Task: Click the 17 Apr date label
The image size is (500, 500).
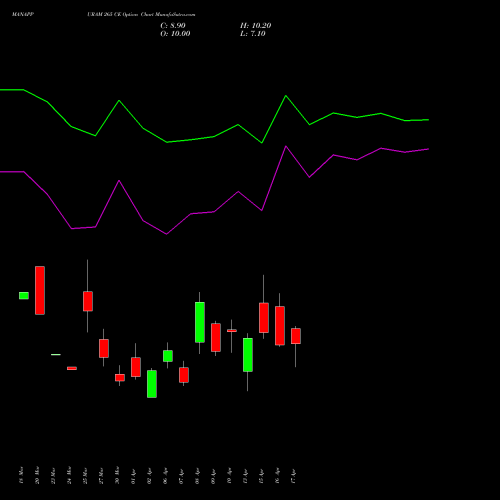Action: click(x=293, y=475)
